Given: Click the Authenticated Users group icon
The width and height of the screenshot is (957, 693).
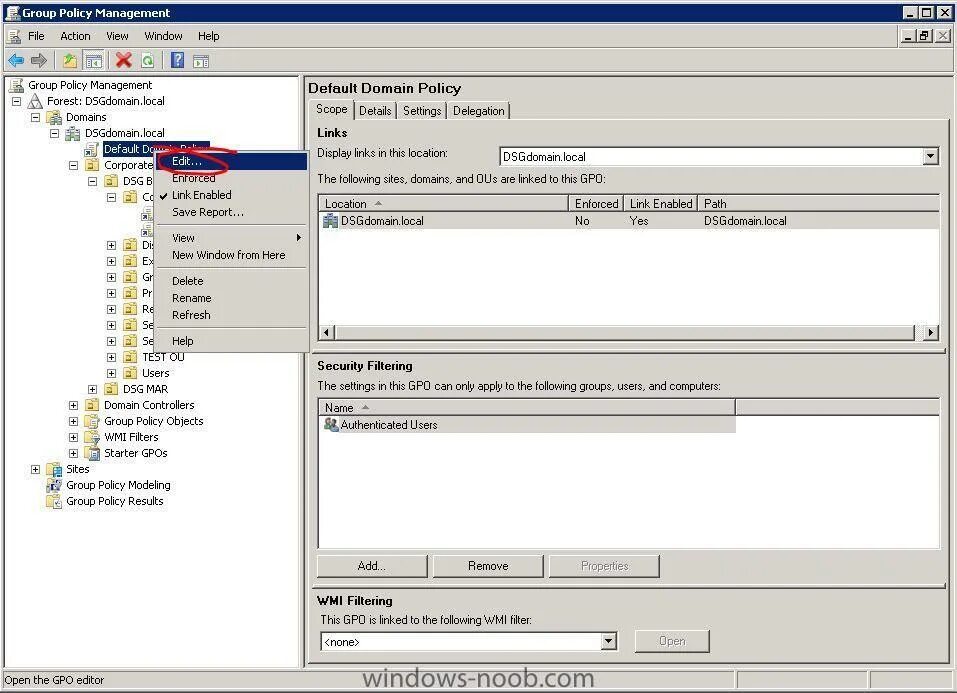Looking at the screenshot, I should click(331, 425).
